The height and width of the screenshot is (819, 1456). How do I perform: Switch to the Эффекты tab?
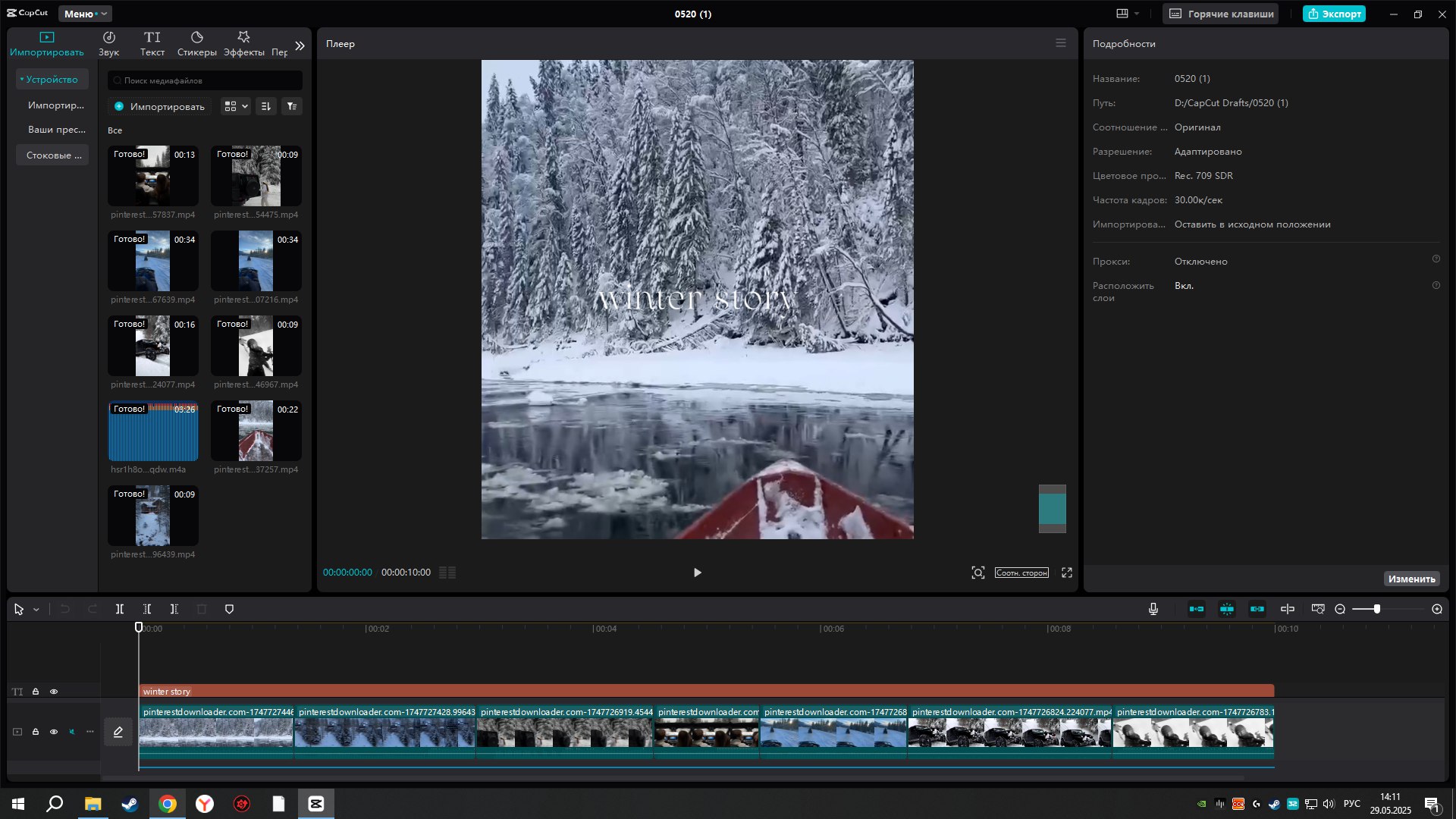click(243, 44)
